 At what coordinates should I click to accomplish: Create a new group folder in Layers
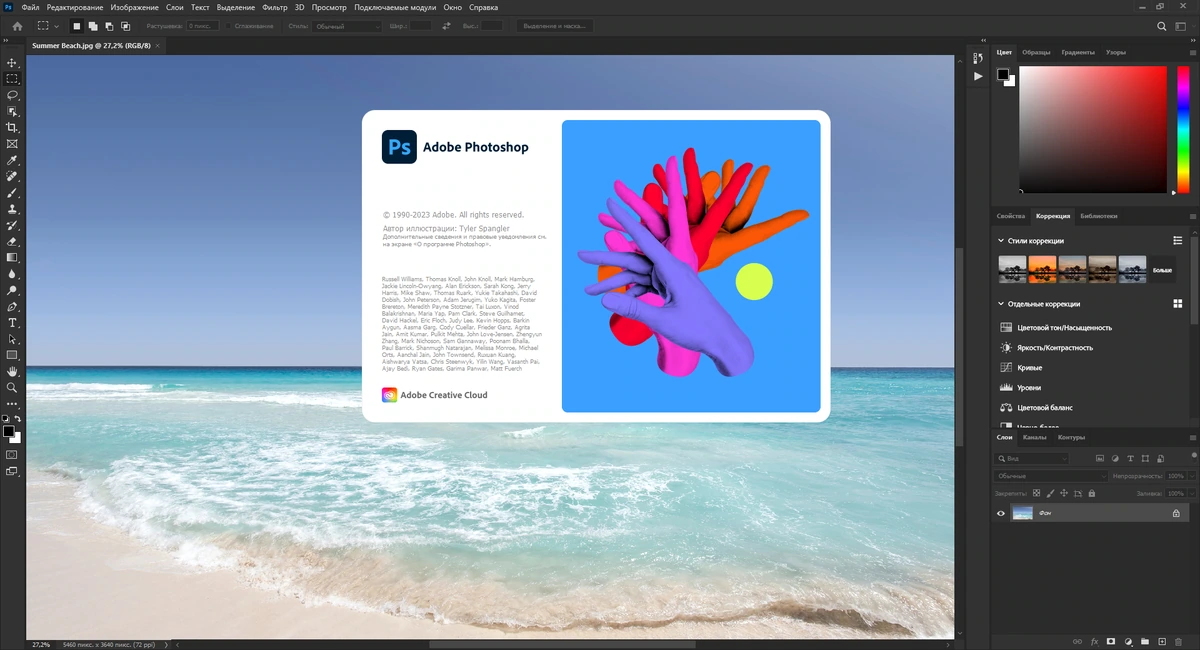click(x=1145, y=641)
